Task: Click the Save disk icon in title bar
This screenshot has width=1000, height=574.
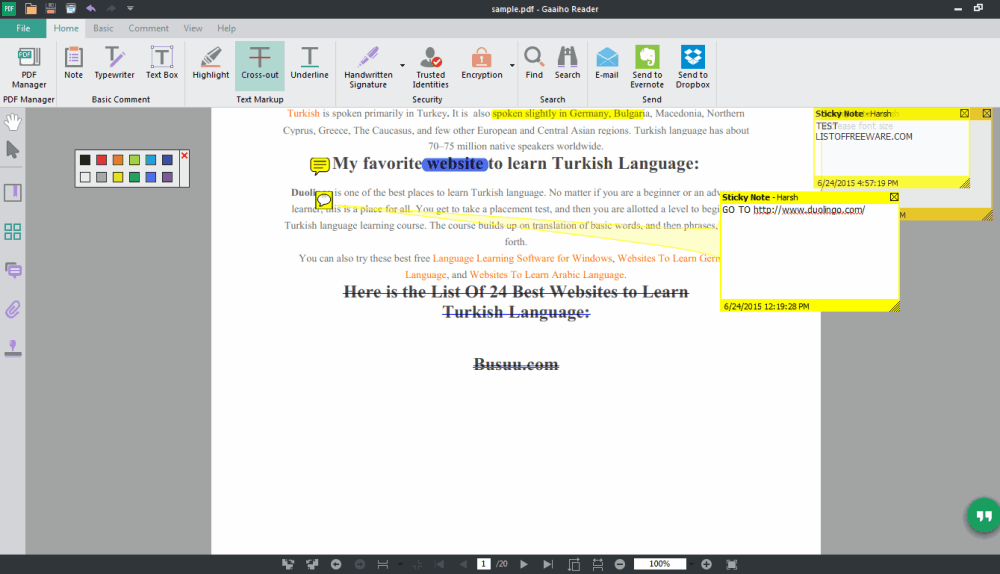Action: (50, 9)
